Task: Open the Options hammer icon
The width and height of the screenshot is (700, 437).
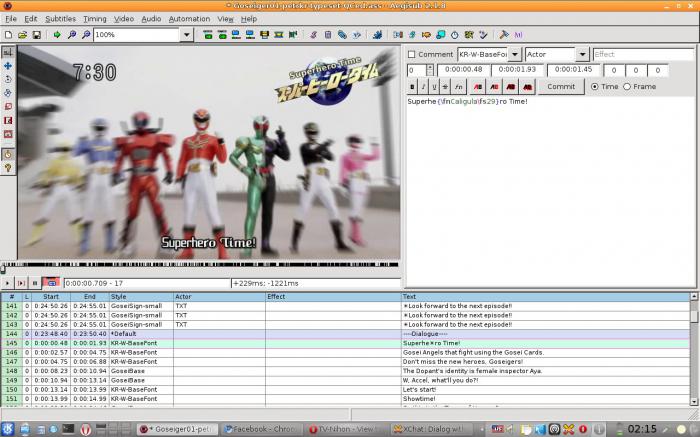Action: [x=504, y=34]
